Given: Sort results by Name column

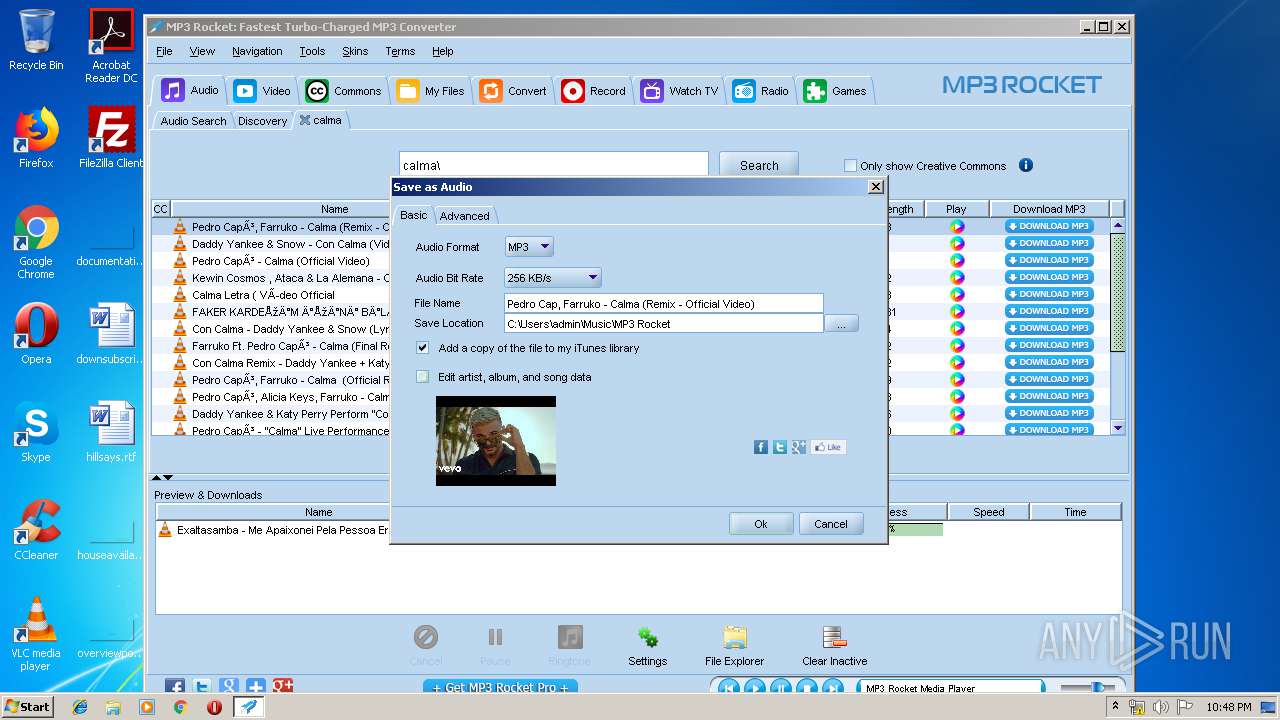Looking at the screenshot, I should [x=334, y=209].
